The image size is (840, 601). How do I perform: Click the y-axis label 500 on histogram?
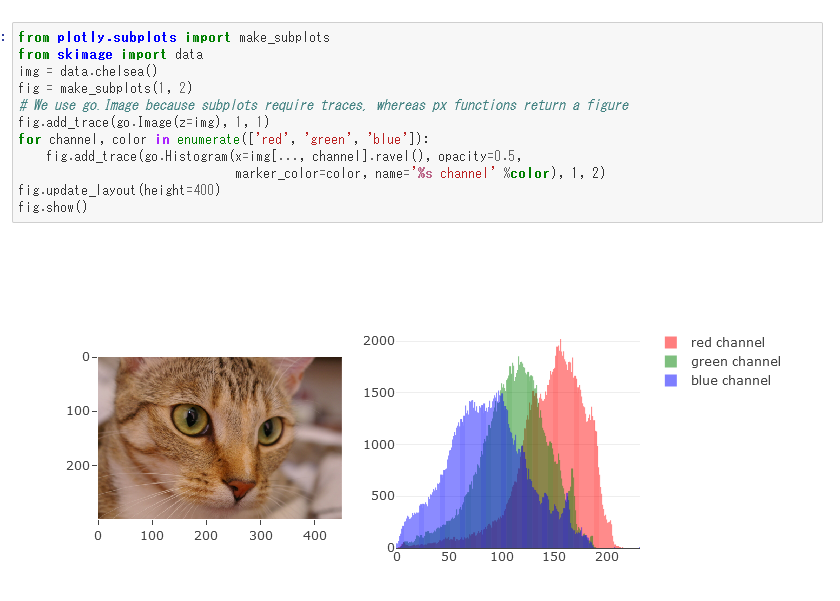coord(383,496)
